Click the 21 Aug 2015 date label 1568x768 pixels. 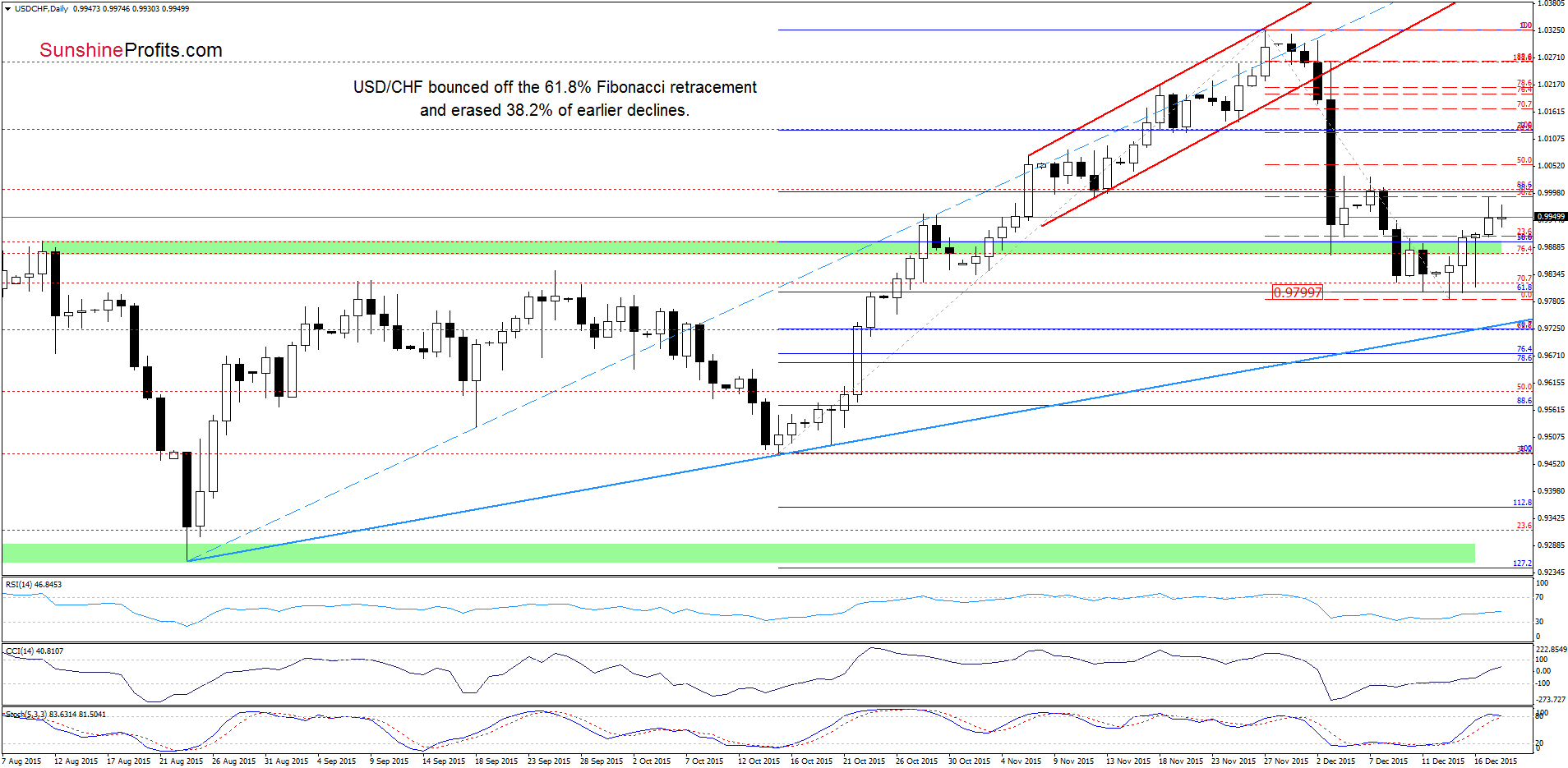pos(181,761)
